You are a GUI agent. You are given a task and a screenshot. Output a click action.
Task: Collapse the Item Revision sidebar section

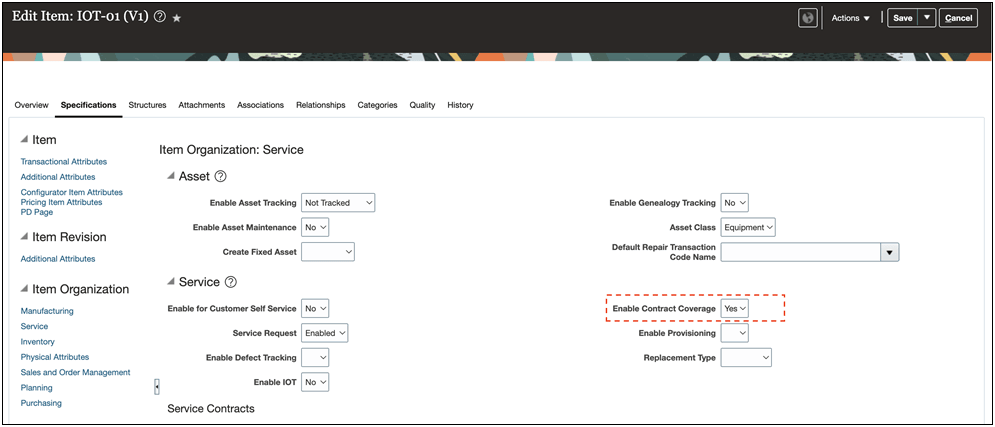(x=24, y=237)
